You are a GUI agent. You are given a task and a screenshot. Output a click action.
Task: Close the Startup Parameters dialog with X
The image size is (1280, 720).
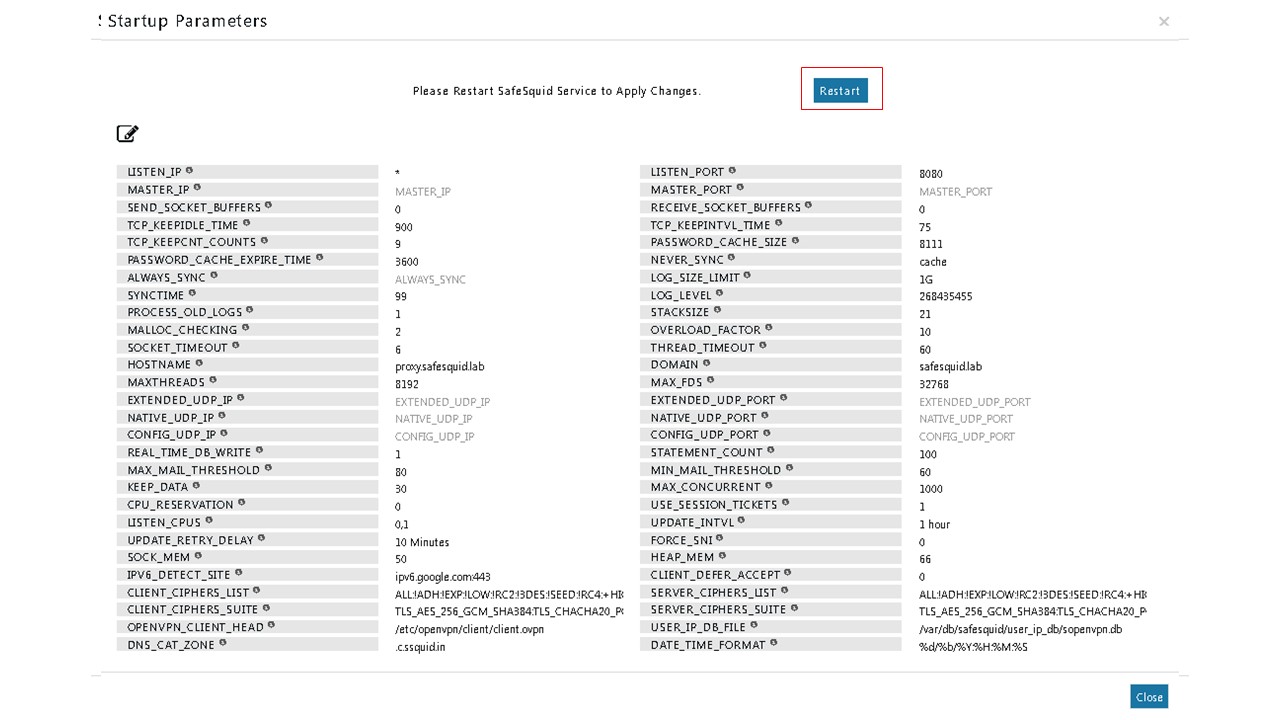point(1164,21)
